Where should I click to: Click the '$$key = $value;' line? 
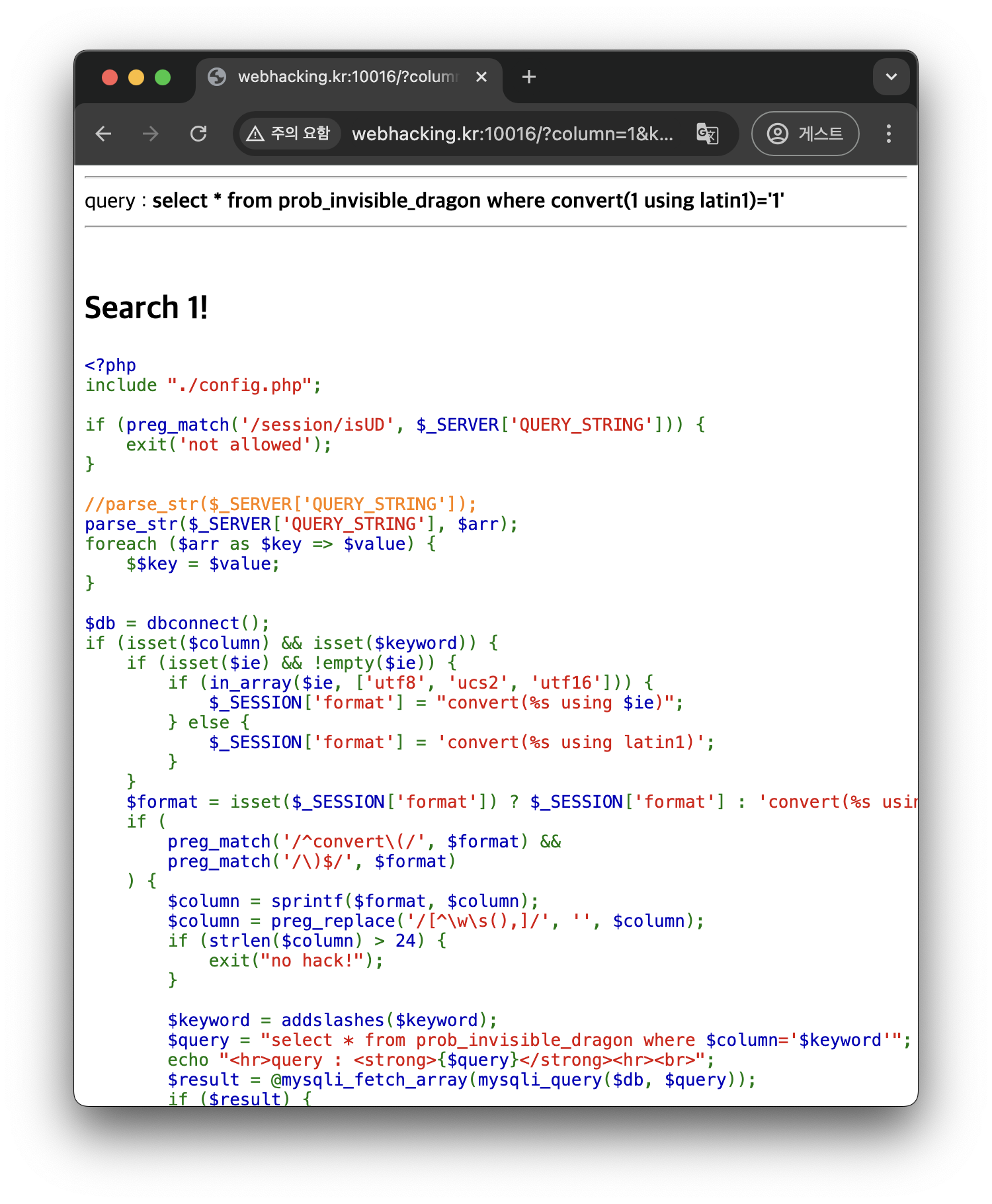pyautogui.click(x=203, y=564)
